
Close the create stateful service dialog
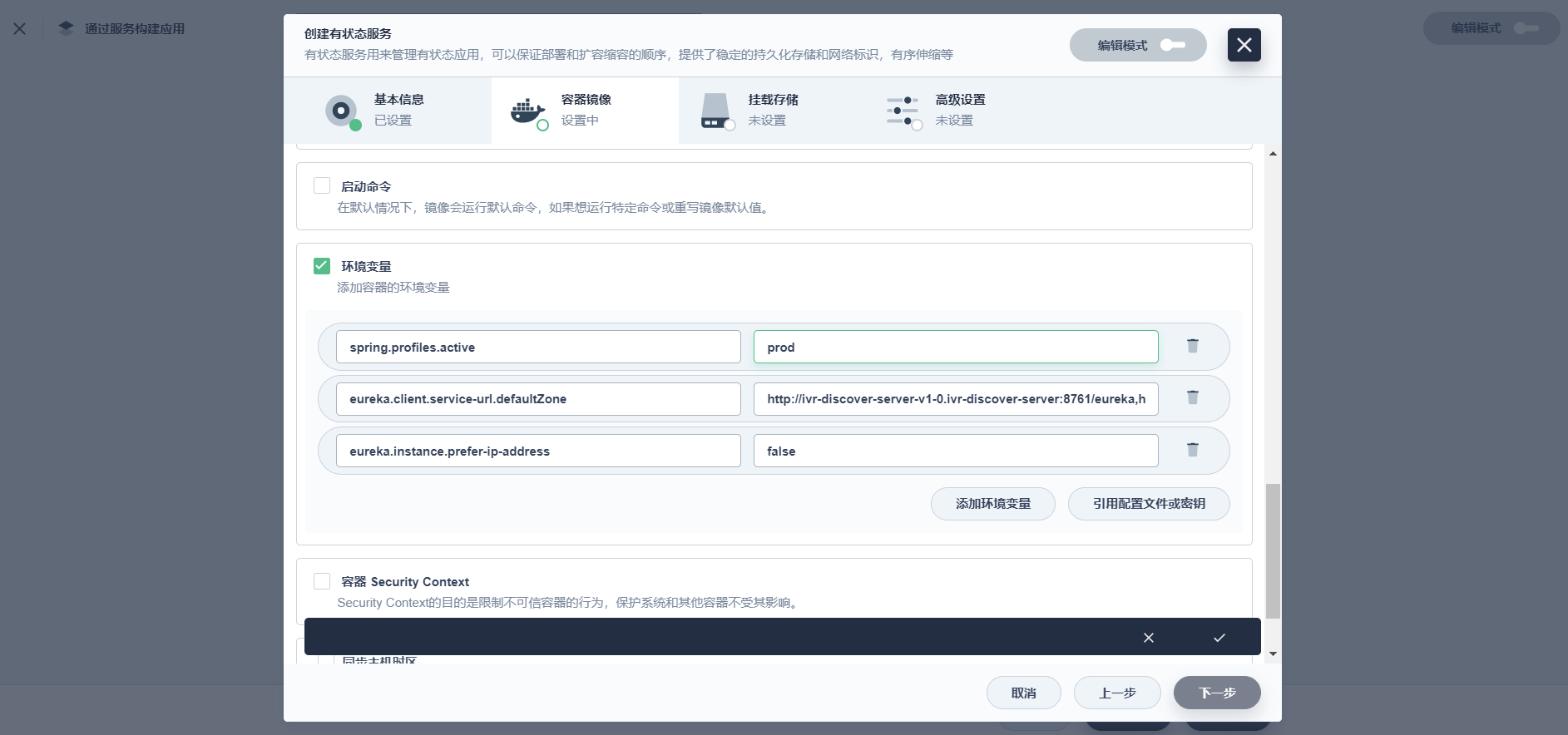point(1244,45)
